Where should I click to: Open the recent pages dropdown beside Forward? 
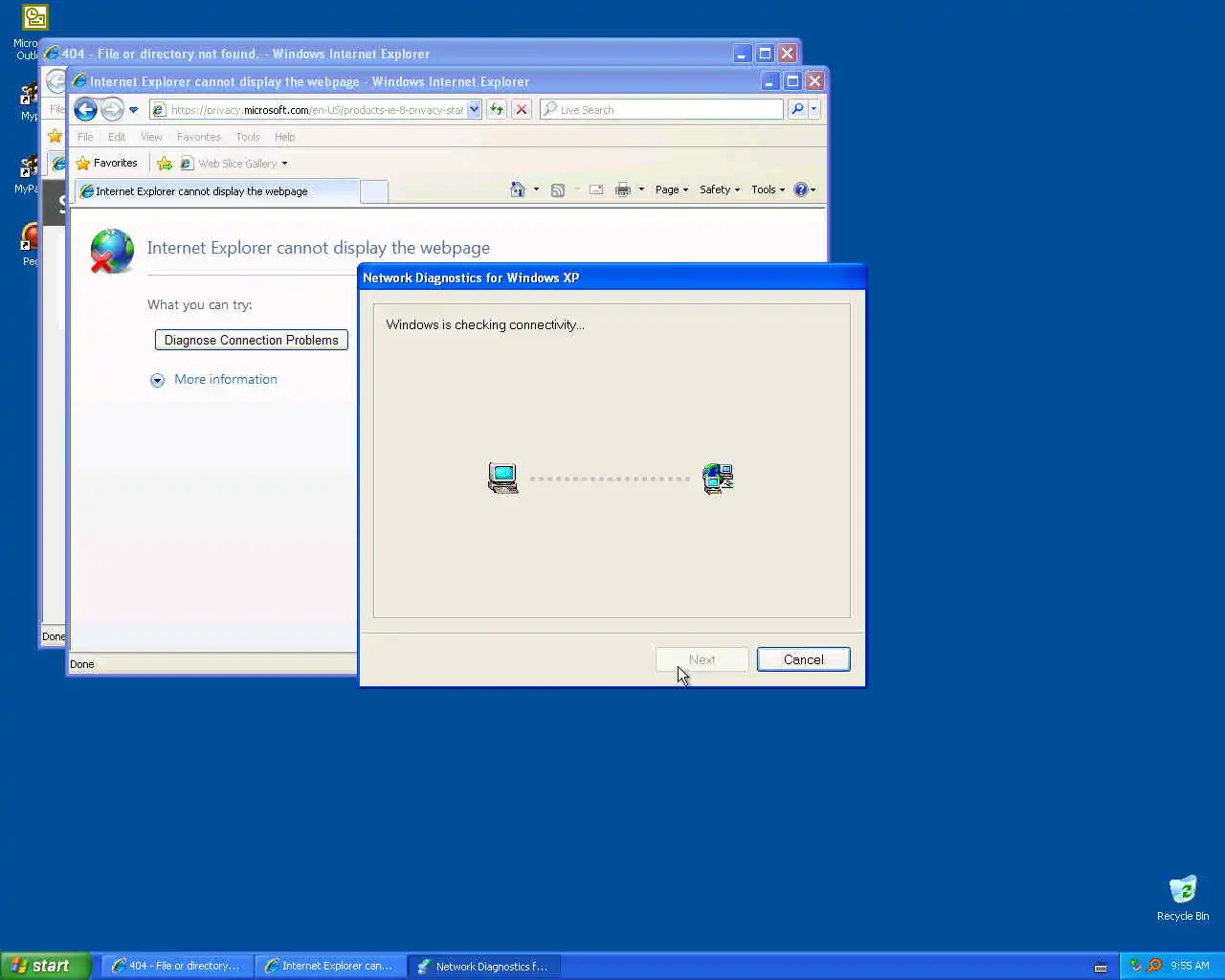click(133, 110)
